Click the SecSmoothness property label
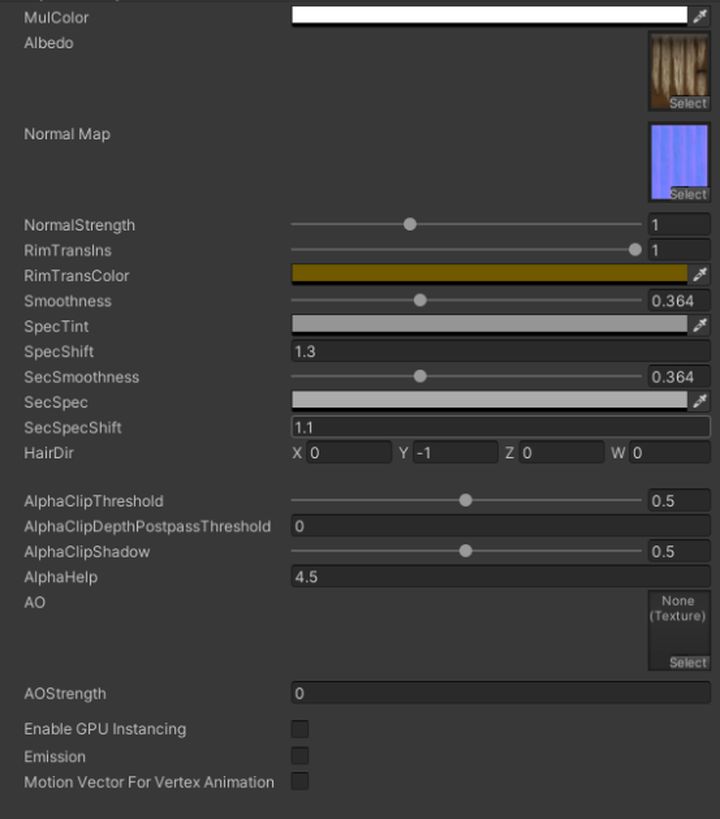This screenshot has width=720, height=819. click(82, 377)
